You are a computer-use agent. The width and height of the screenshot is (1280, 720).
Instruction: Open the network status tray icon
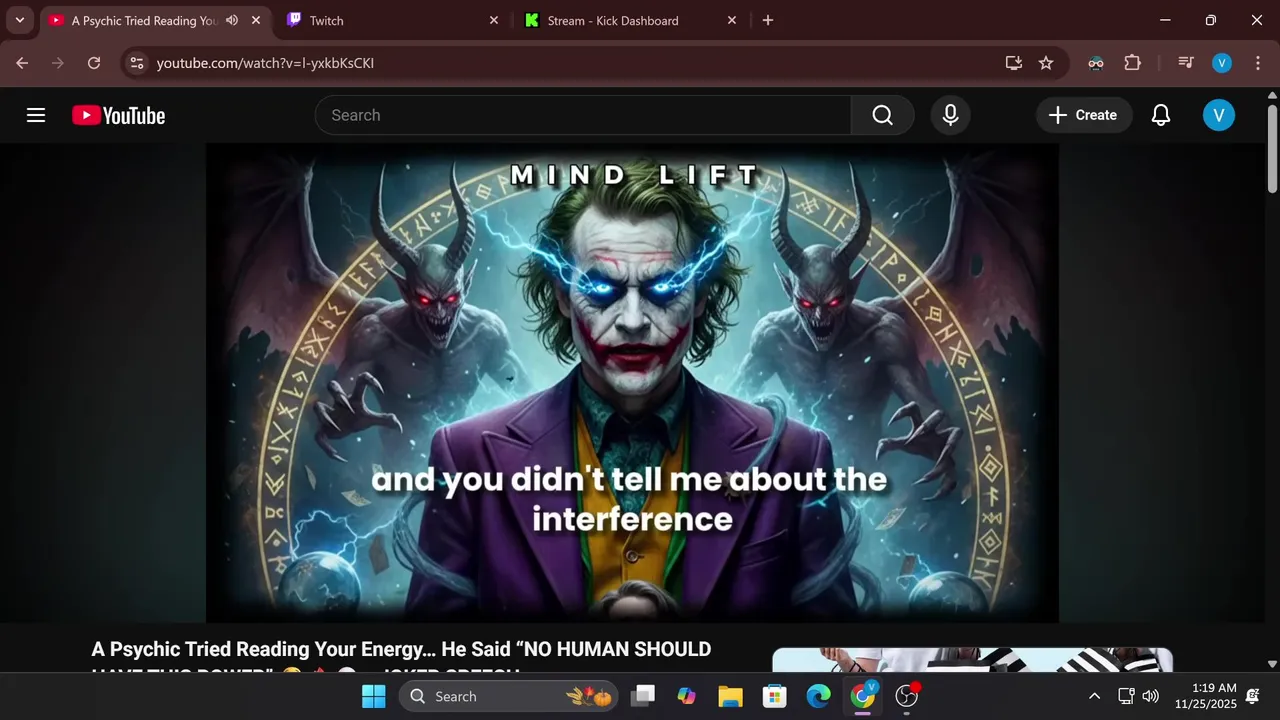1126,696
